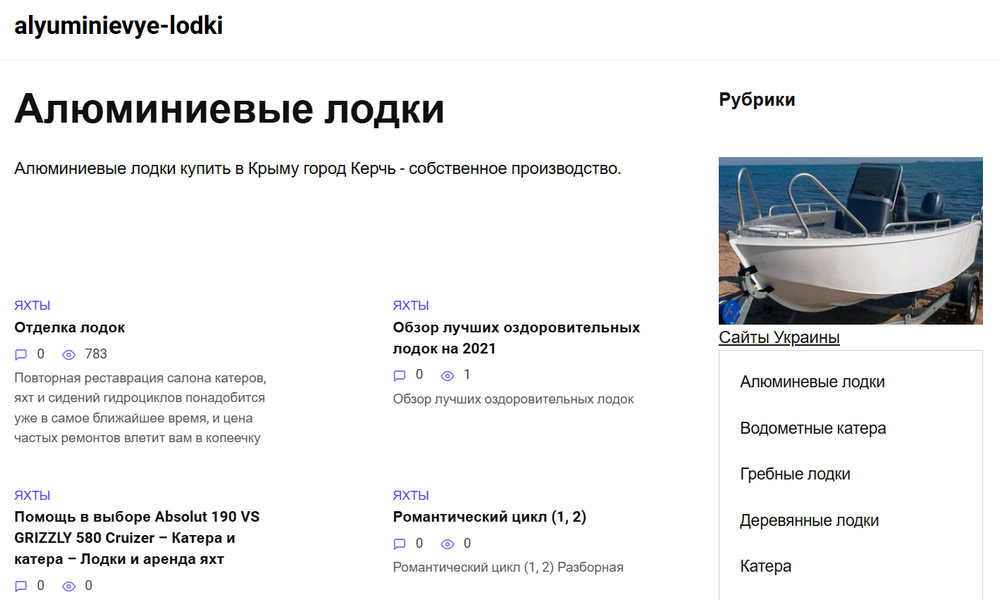Open the ЯХТЫ category above Отделка лодок

[31, 304]
